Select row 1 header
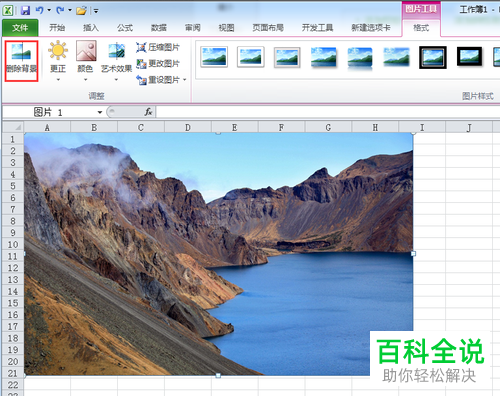Viewport: 500px width, 396px height. (x=13, y=139)
